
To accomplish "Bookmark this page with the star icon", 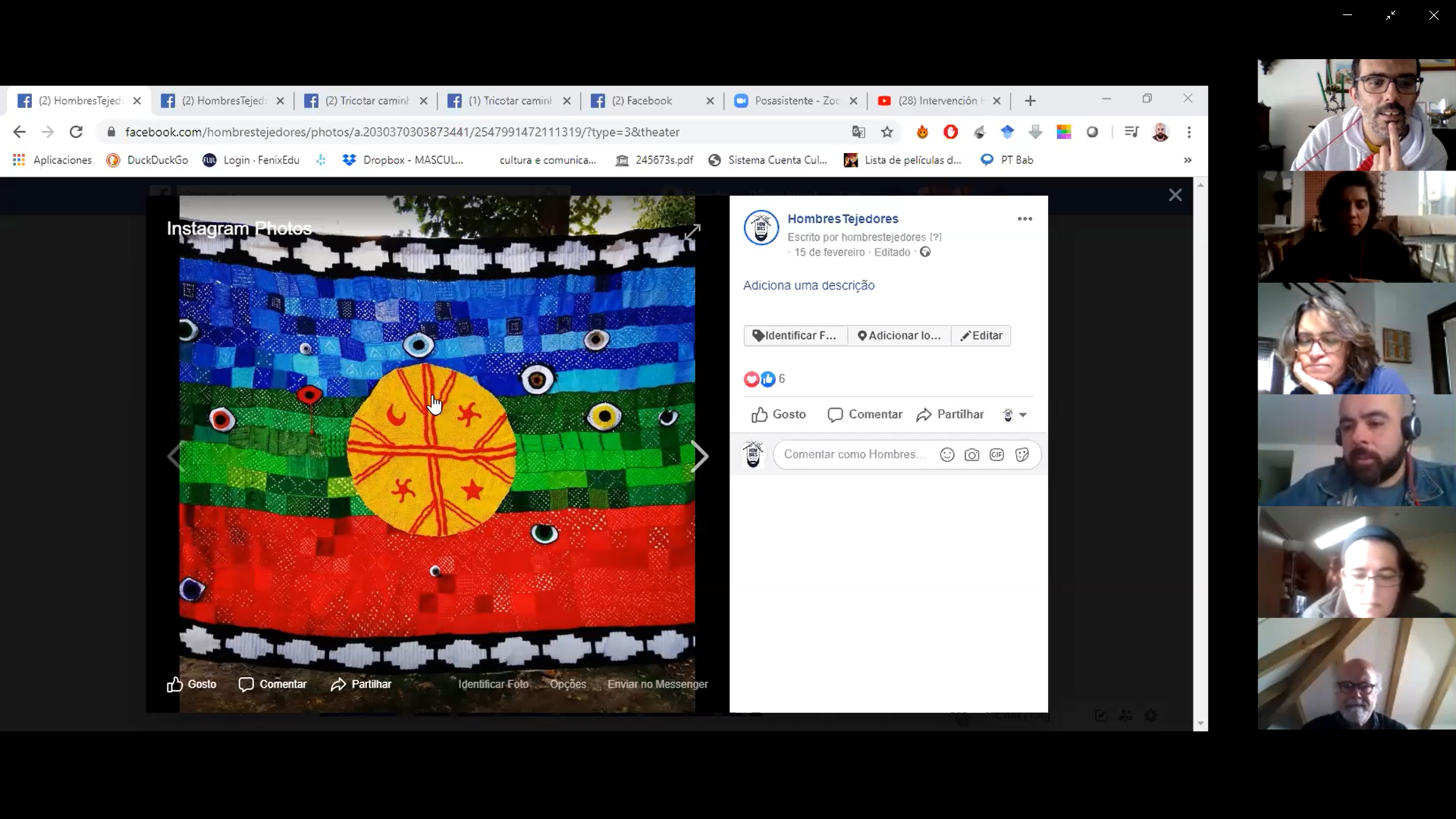I will pos(887,132).
